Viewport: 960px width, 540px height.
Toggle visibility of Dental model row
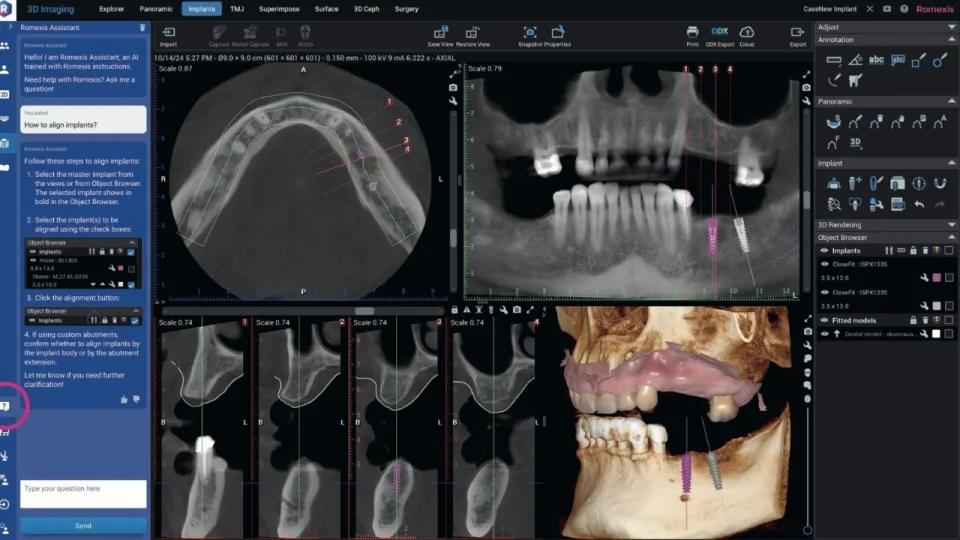(824, 334)
